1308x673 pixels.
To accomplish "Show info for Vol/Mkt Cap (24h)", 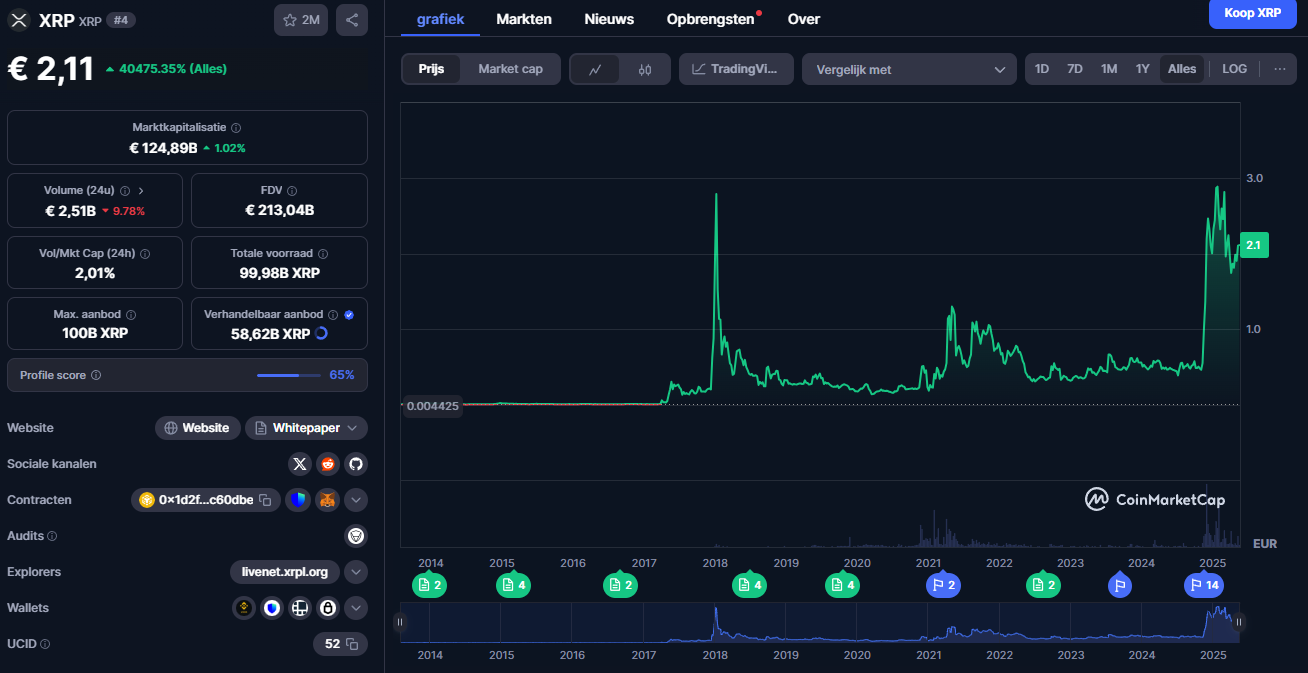I will point(145,254).
